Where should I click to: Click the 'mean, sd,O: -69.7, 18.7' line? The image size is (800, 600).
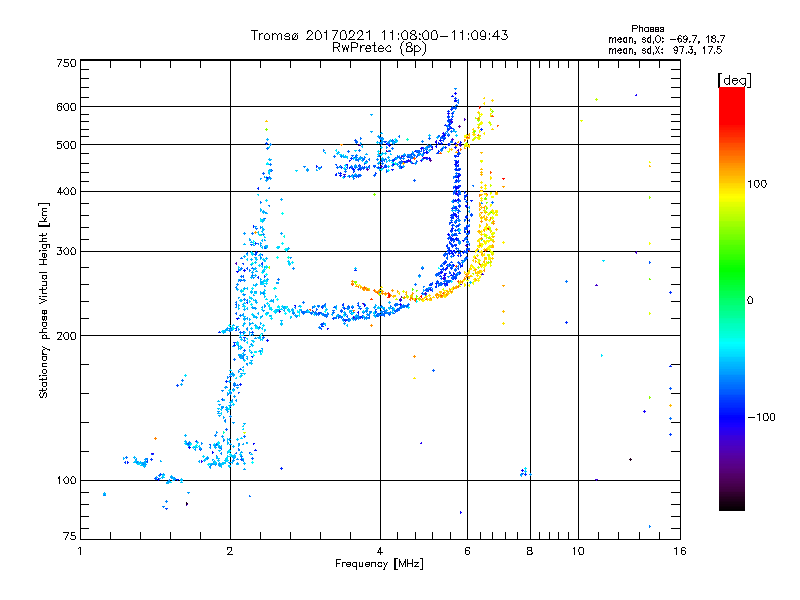(666, 39)
